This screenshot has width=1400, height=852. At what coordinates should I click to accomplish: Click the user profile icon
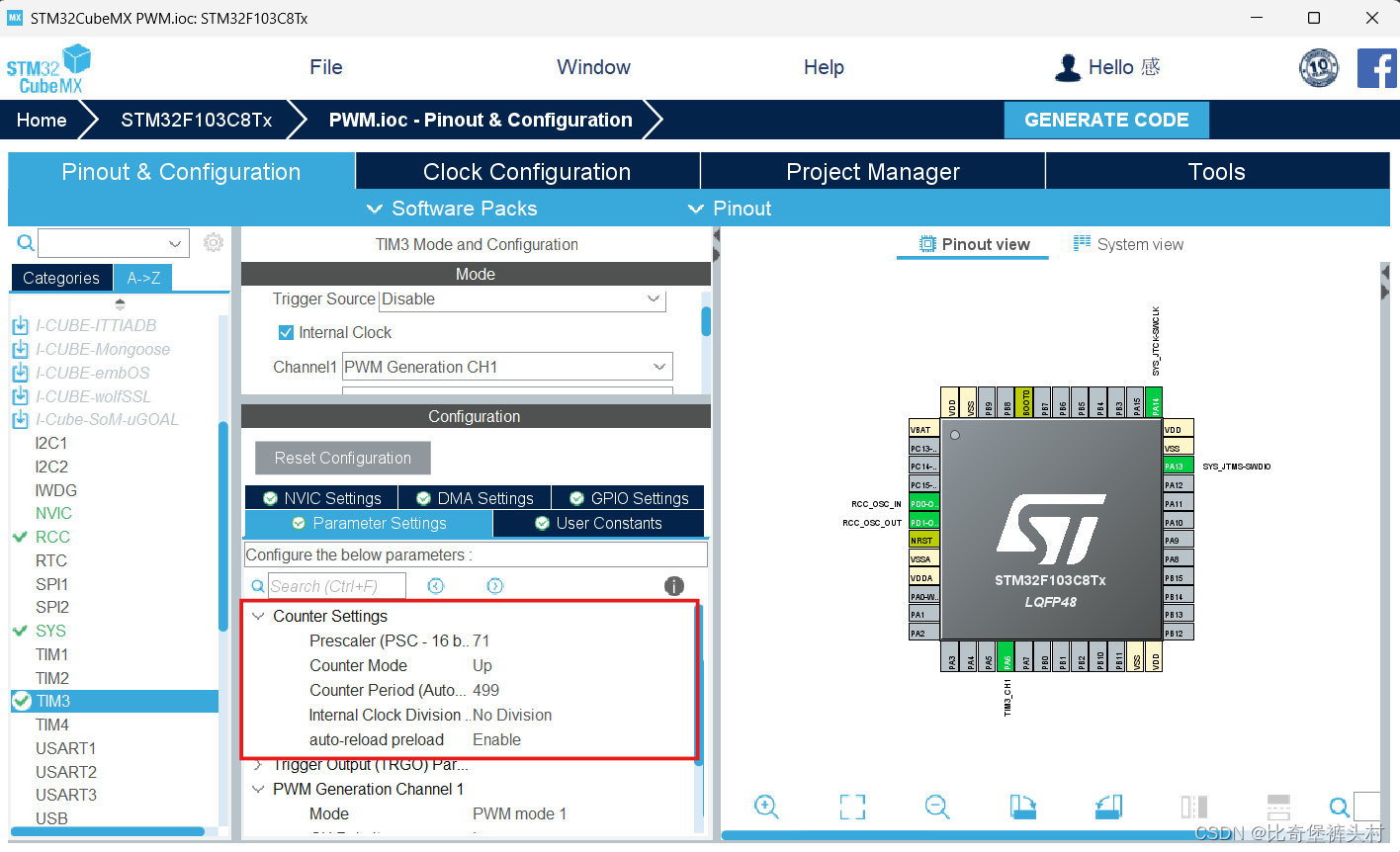tap(1068, 67)
